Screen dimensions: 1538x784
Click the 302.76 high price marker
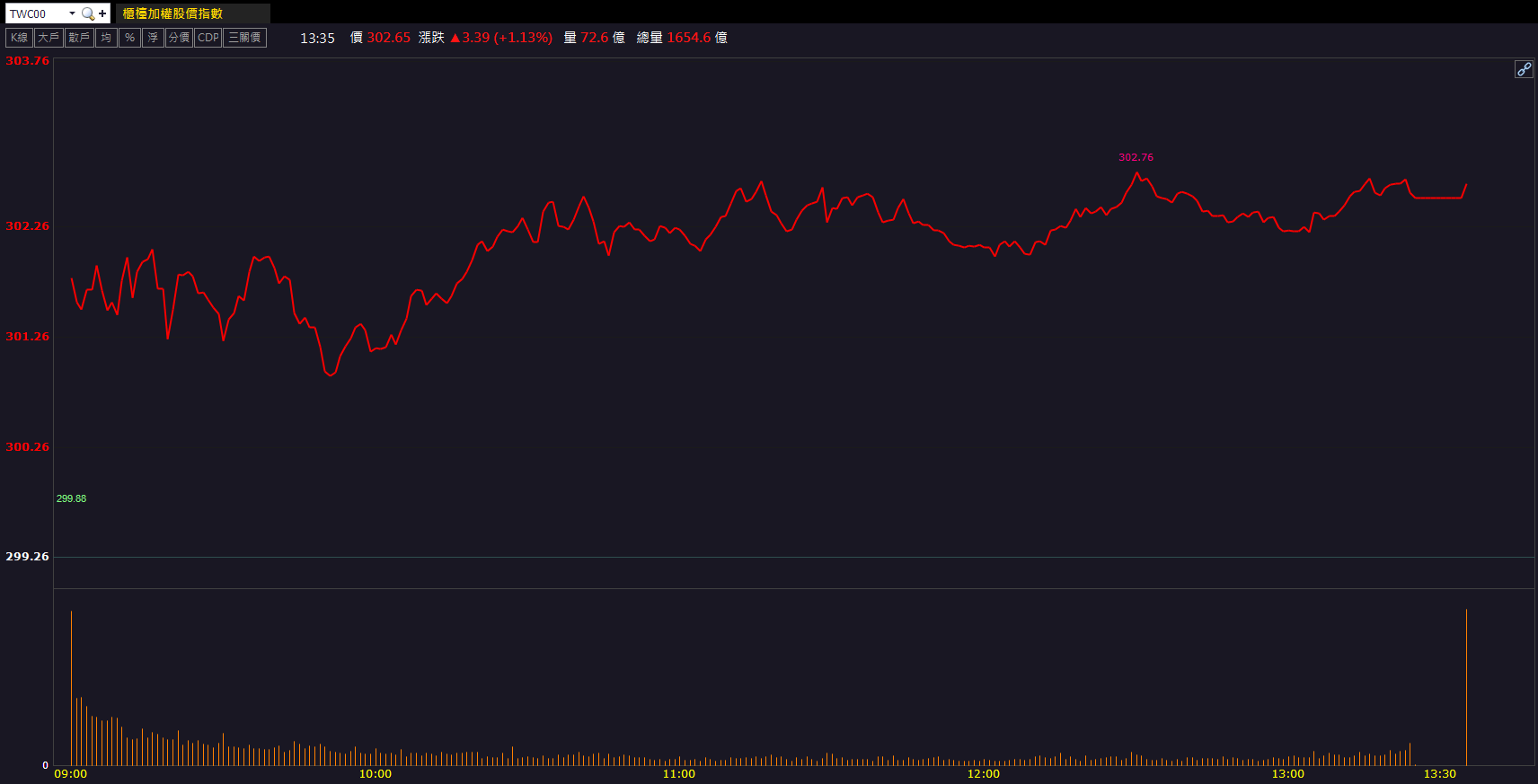(x=1136, y=157)
